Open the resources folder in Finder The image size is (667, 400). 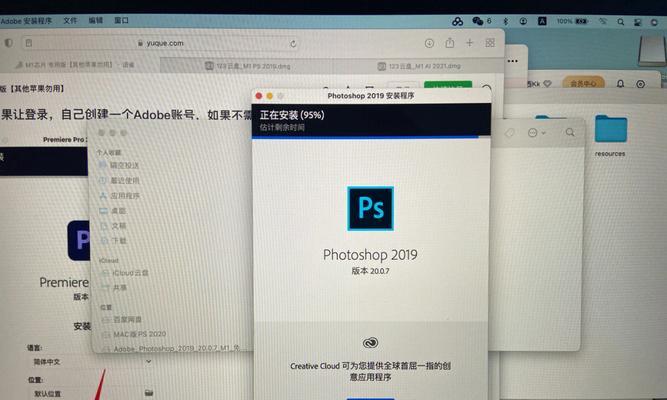point(611,129)
